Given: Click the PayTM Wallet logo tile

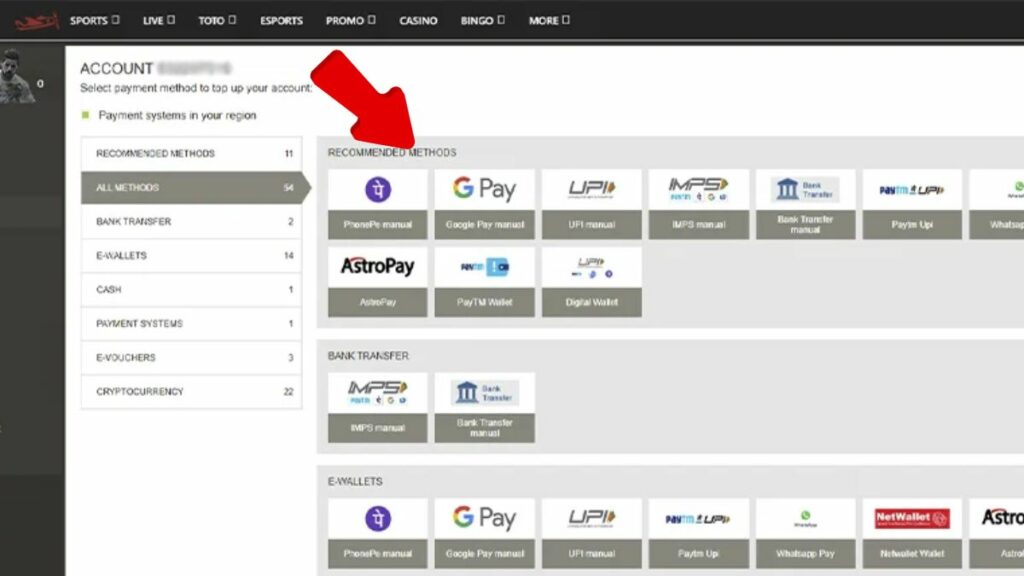Looking at the screenshot, I should (x=484, y=266).
